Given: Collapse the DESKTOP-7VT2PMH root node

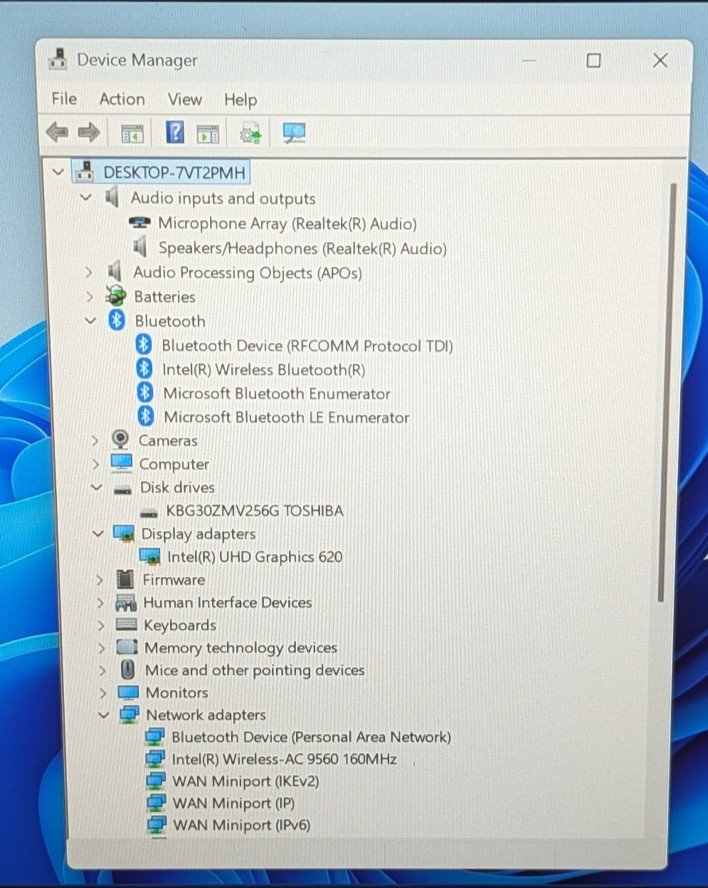Looking at the screenshot, I should click(x=58, y=171).
